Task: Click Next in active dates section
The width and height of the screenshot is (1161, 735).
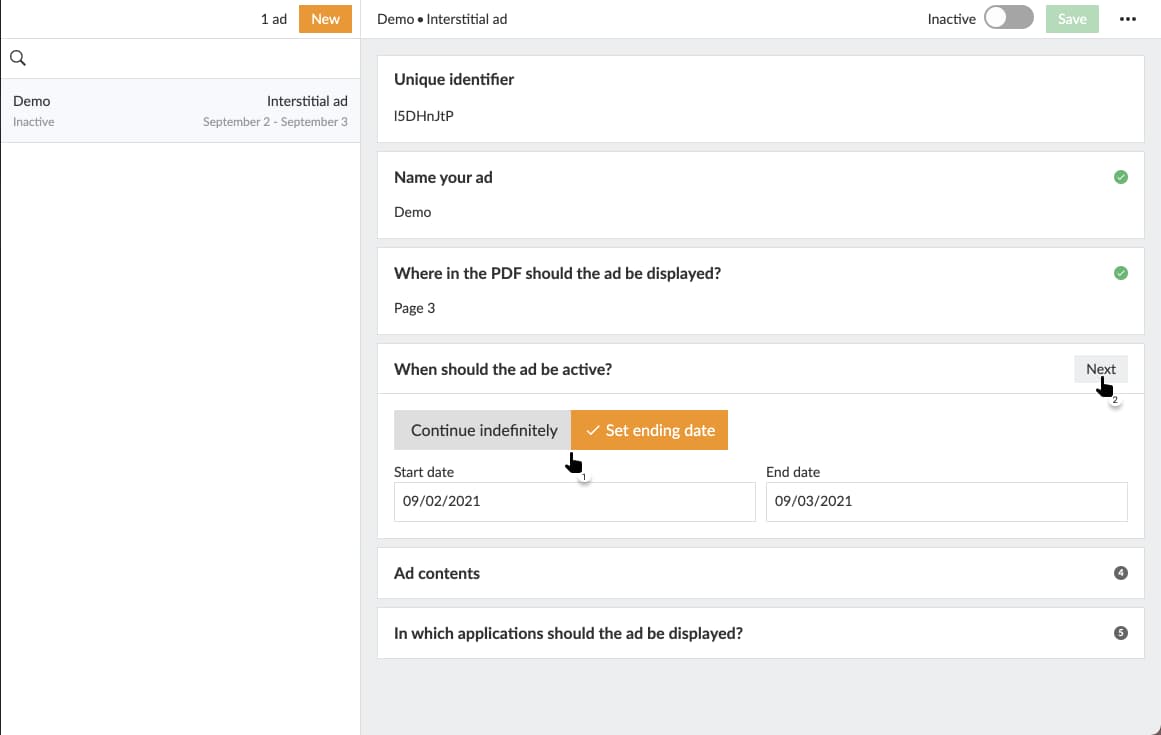Action: pos(1100,369)
